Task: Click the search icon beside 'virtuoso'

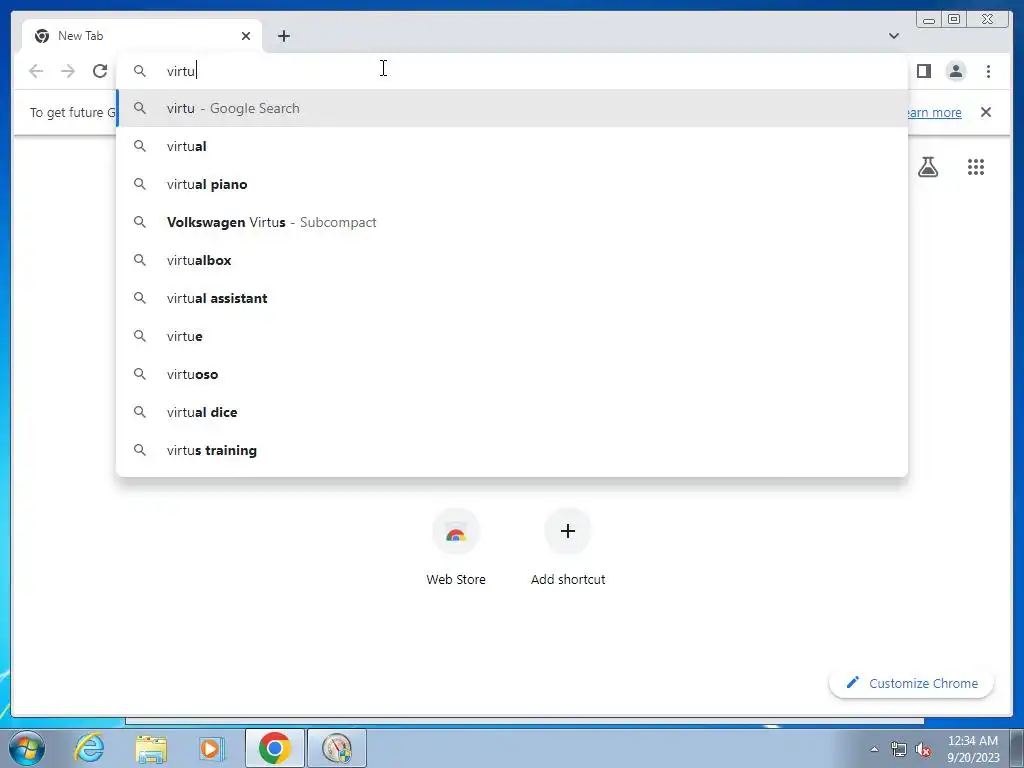Action: click(140, 374)
